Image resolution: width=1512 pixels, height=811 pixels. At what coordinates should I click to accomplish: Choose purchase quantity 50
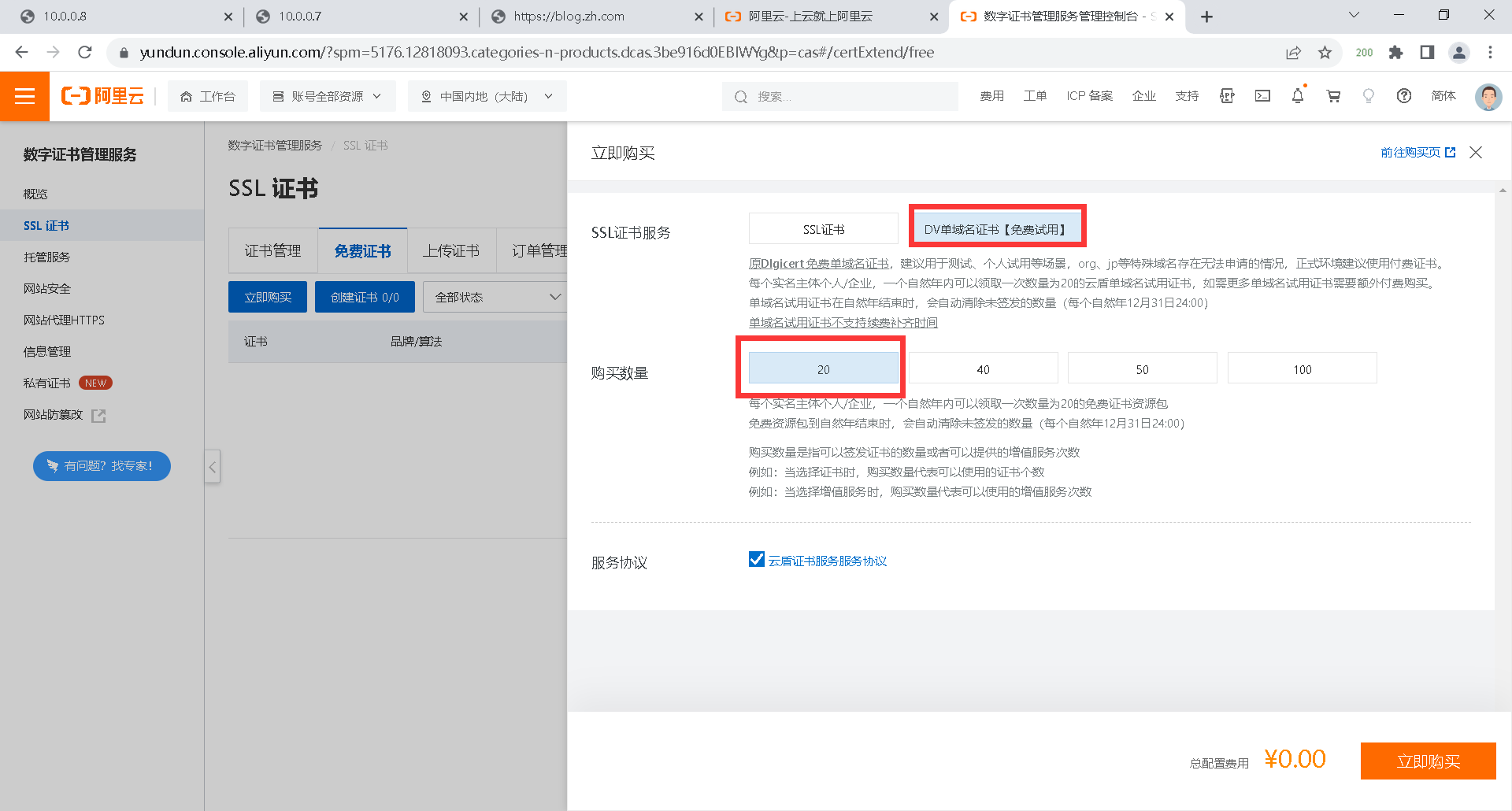pyautogui.click(x=1143, y=368)
